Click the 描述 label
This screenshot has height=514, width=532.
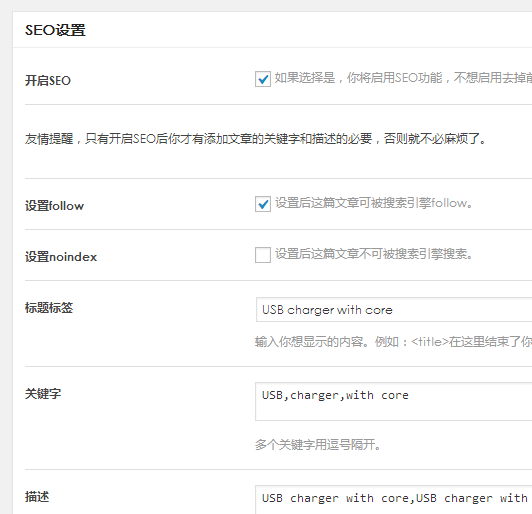(37, 497)
